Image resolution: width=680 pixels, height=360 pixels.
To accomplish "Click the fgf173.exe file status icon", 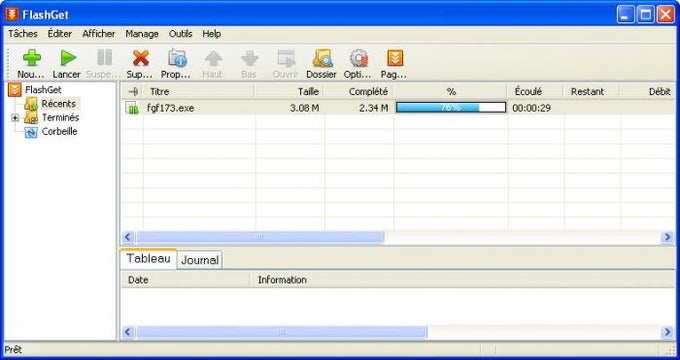I will point(132,108).
